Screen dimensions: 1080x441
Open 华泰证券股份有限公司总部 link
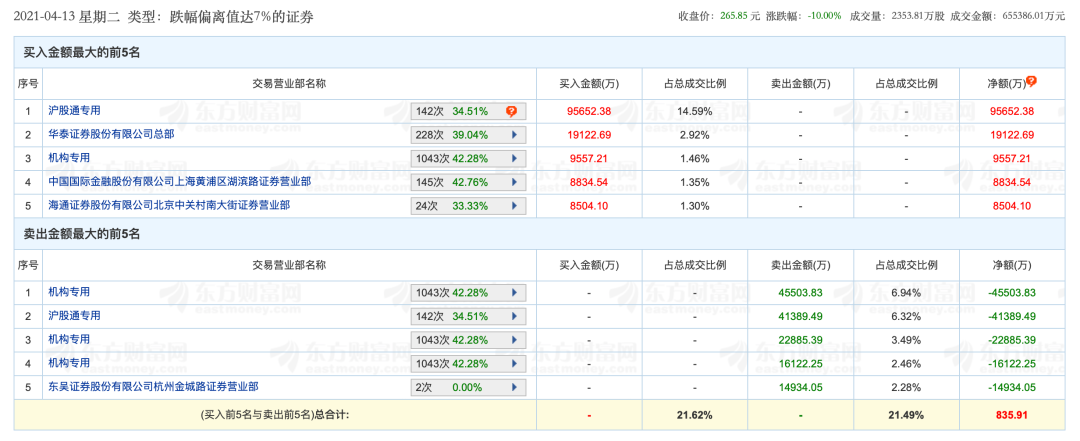coord(111,134)
